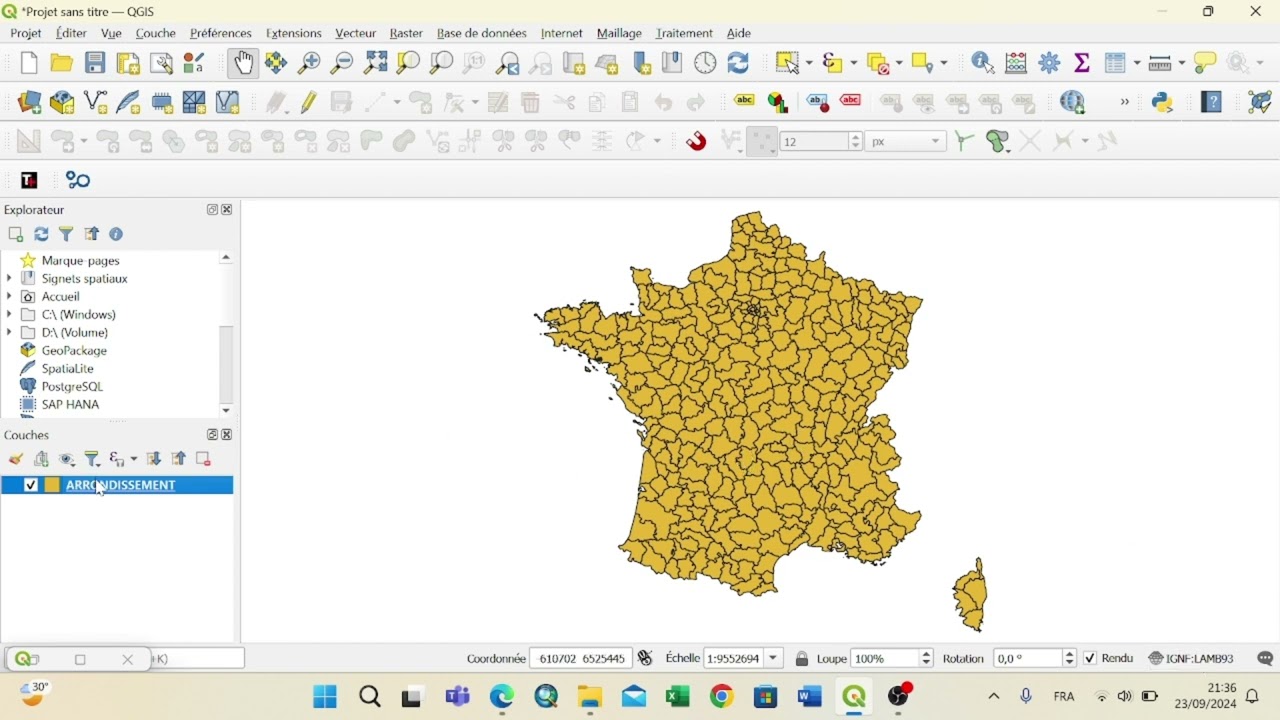Expand the Signets spatiaux node
This screenshot has width=1280, height=720.
(11, 280)
